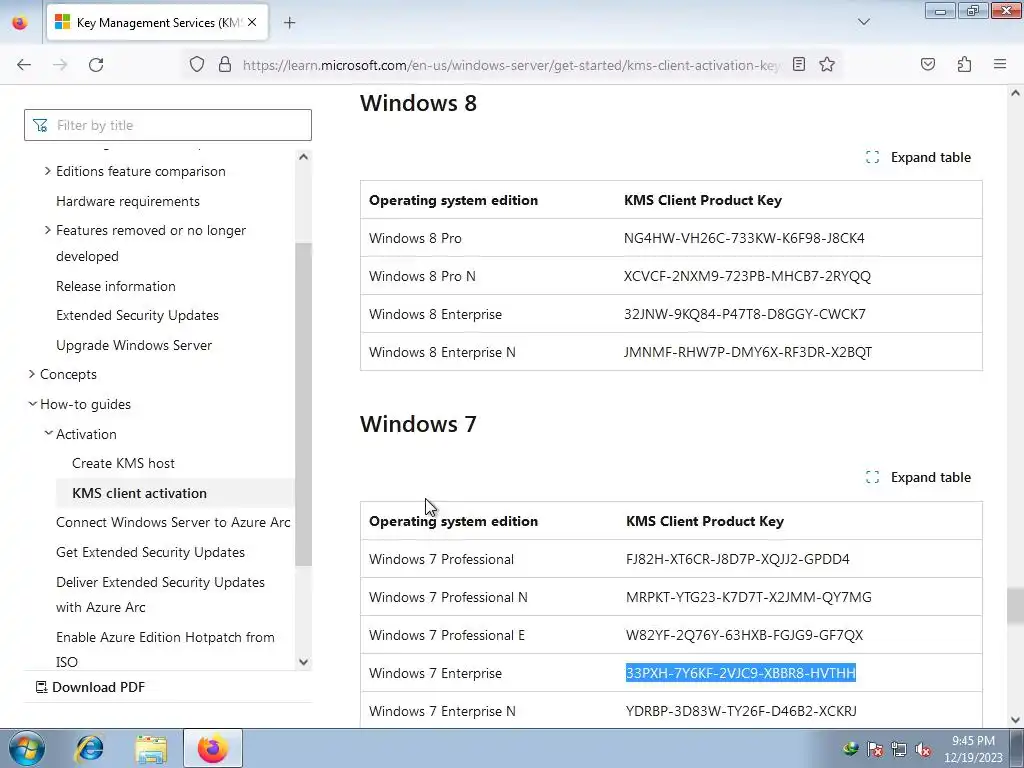This screenshot has height=768, width=1024.
Task: Select the Key Management Services tab
Action: pyautogui.click(x=157, y=23)
